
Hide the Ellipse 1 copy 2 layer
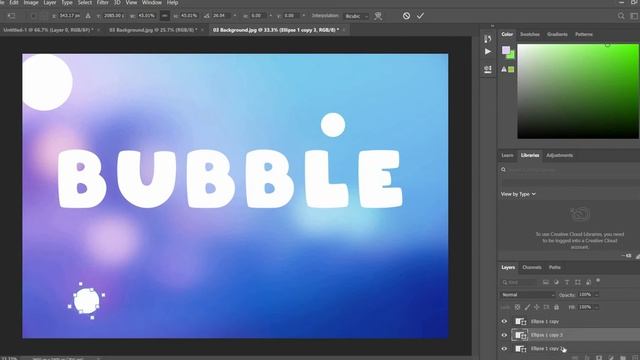[504, 349]
